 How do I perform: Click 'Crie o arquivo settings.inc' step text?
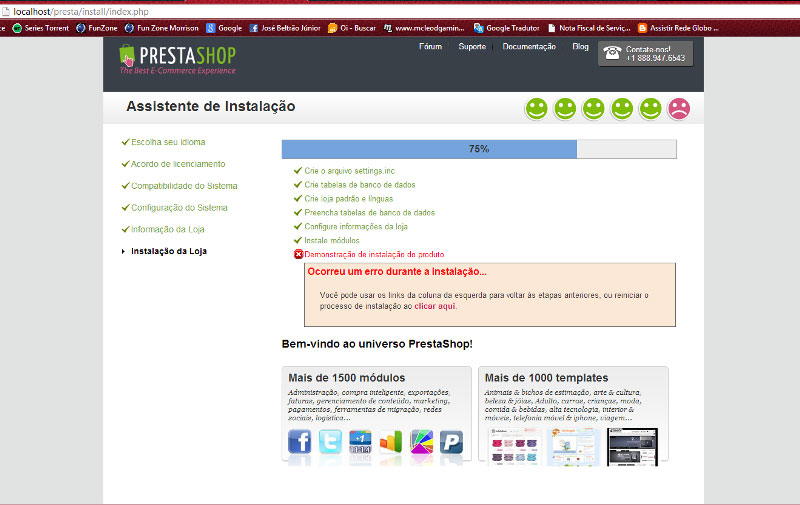pyautogui.click(x=349, y=171)
